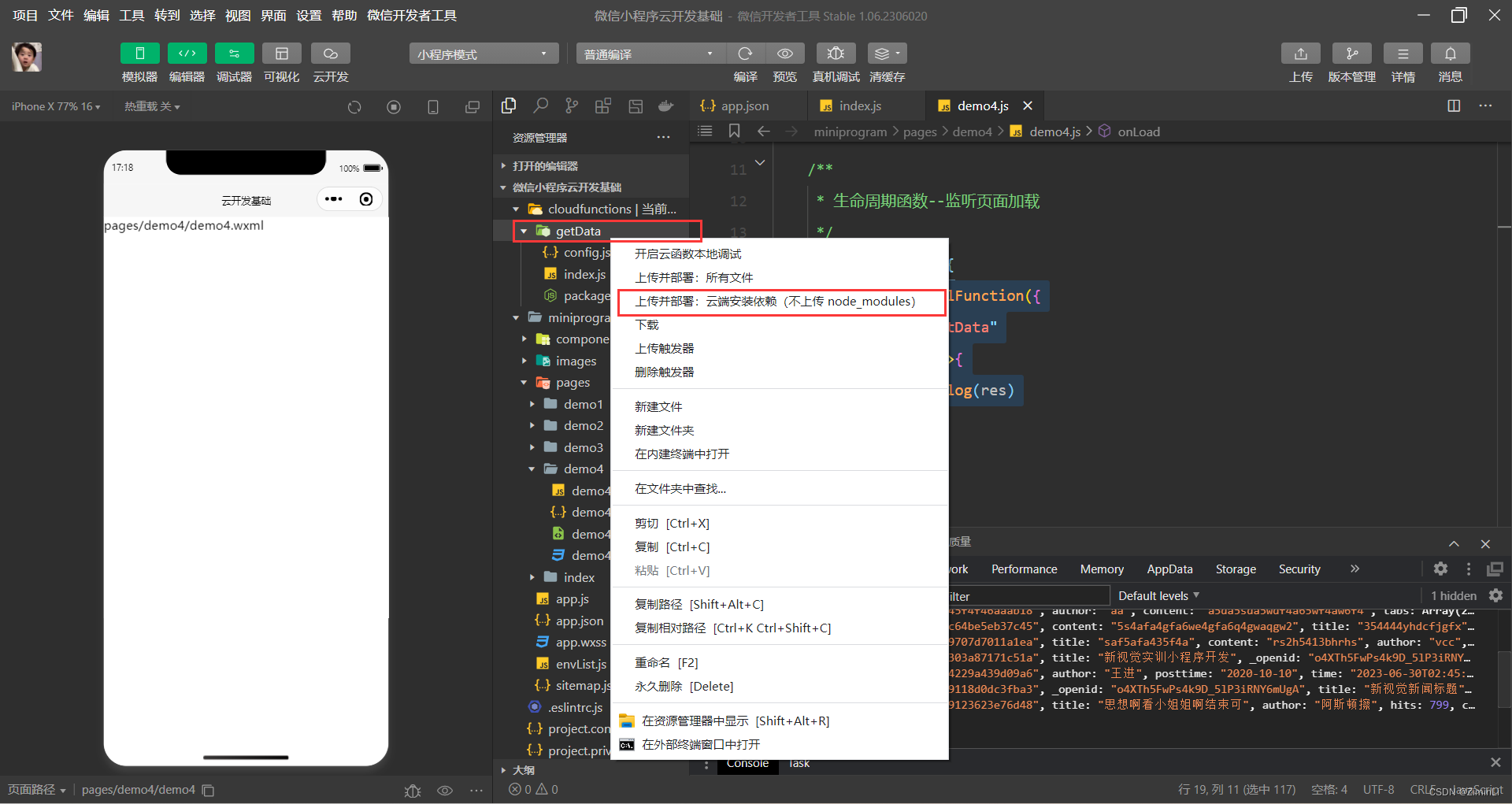Open the project details icon
The image size is (1512, 804).
[1403, 54]
